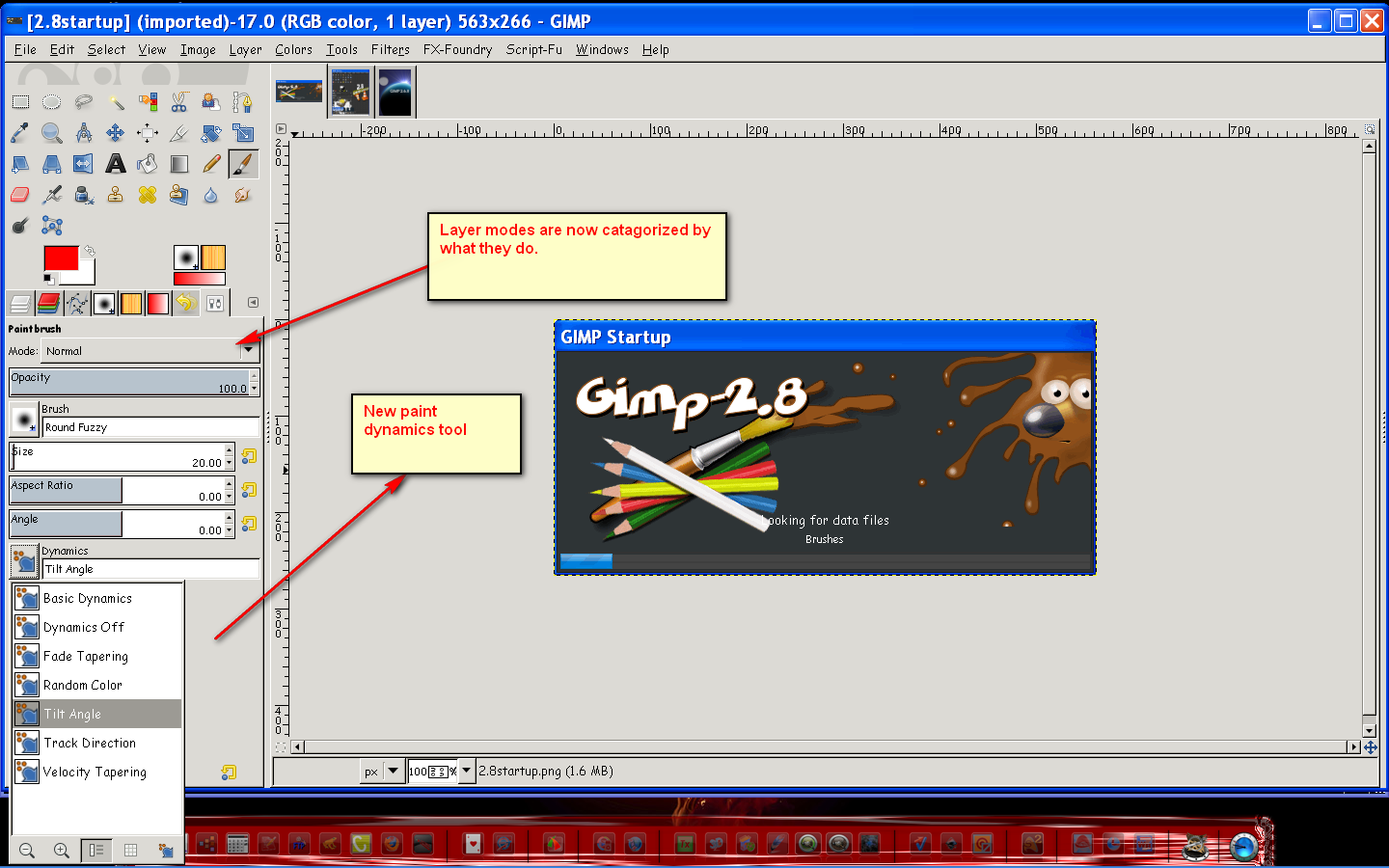Switch dynamics popup to list view

[x=96, y=850]
